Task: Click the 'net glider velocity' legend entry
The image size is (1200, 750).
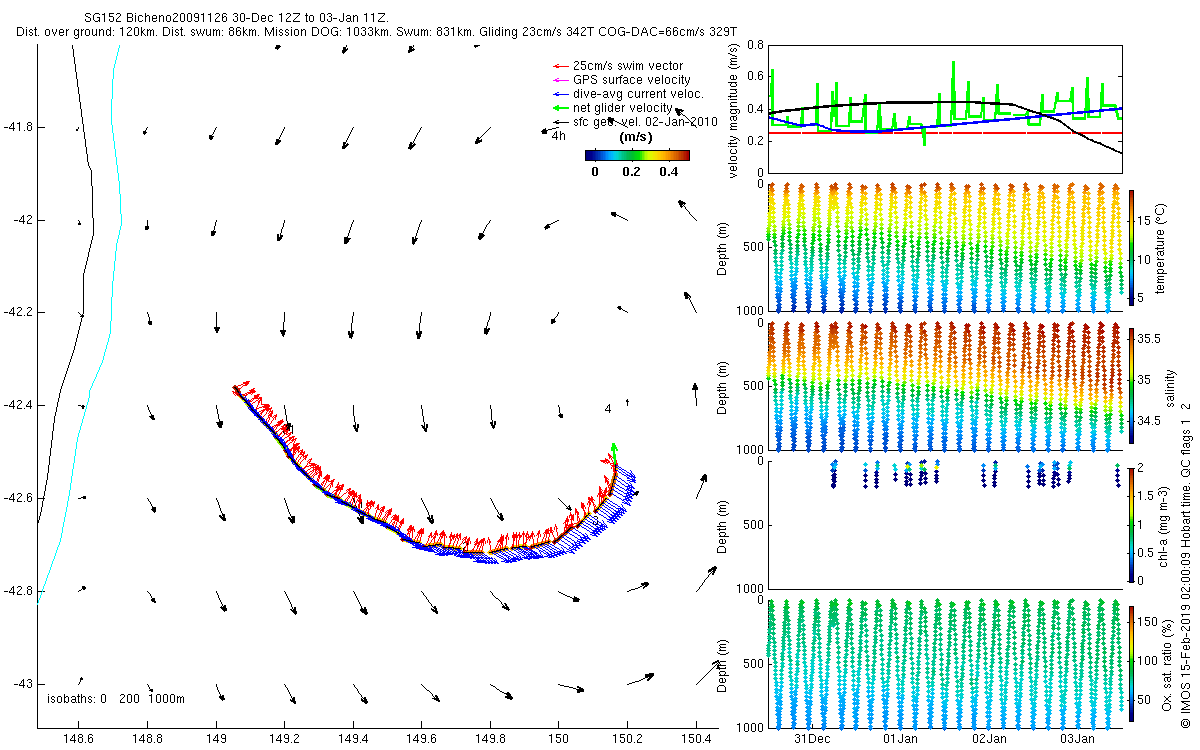Action: [613, 108]
